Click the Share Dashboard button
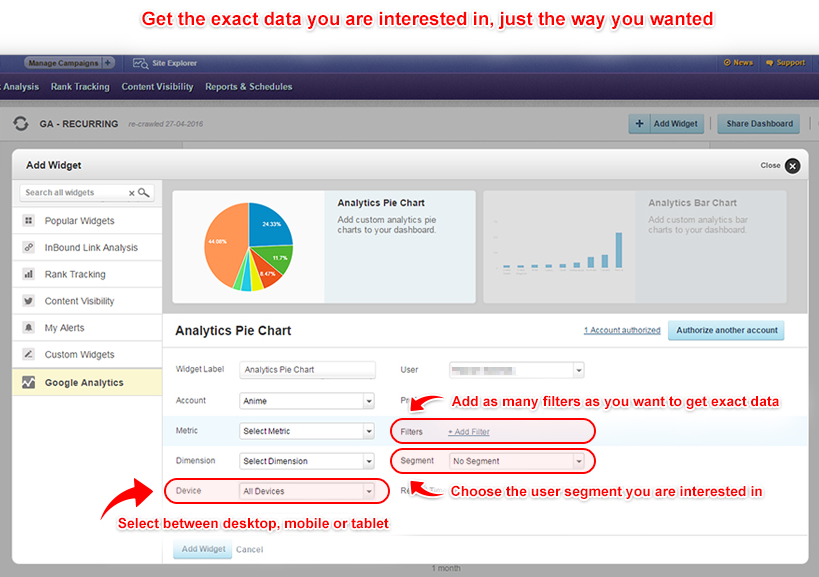 pyautogui.click(x=758, y=124)
